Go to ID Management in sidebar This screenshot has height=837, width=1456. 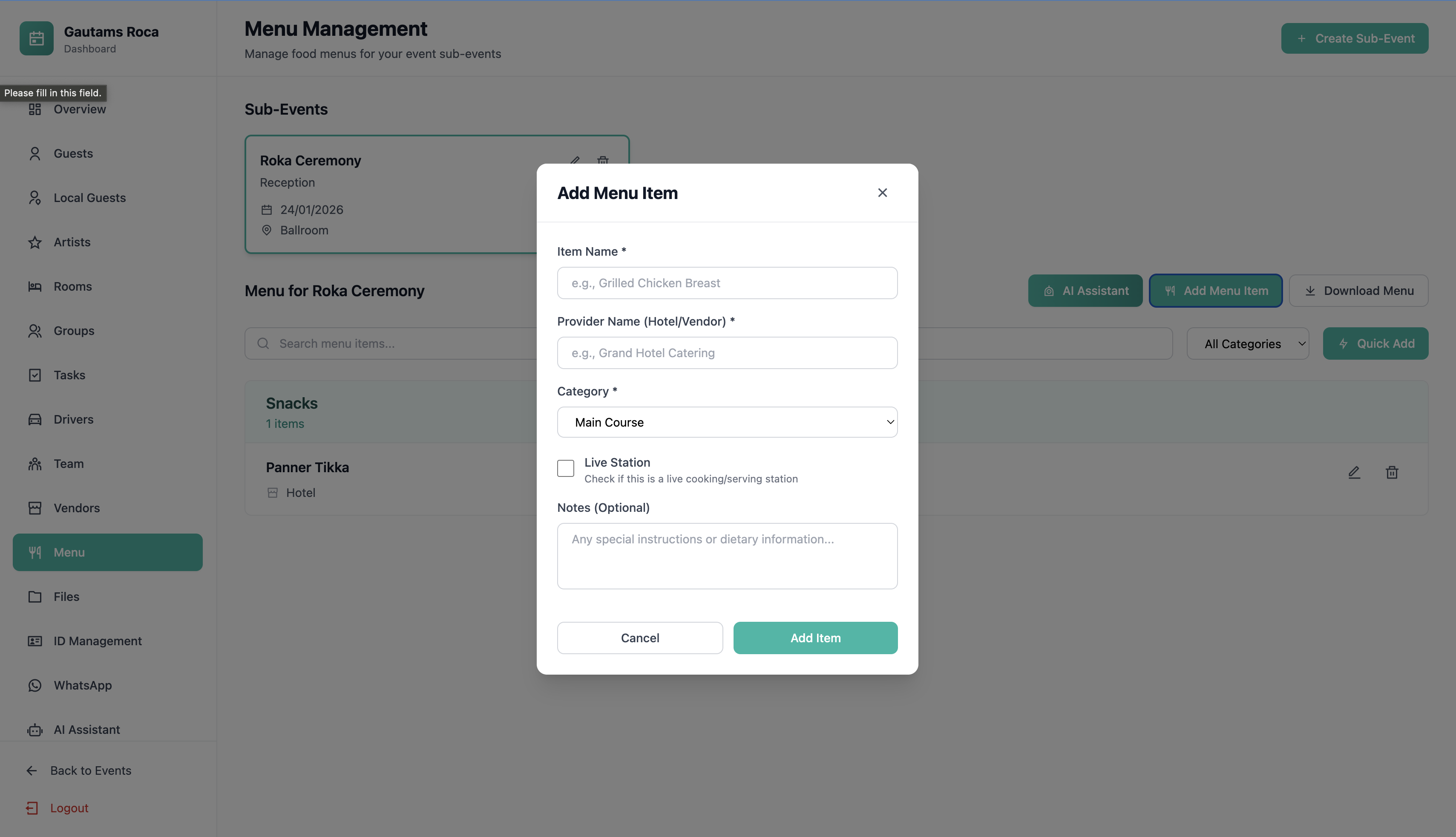(97, 641)
